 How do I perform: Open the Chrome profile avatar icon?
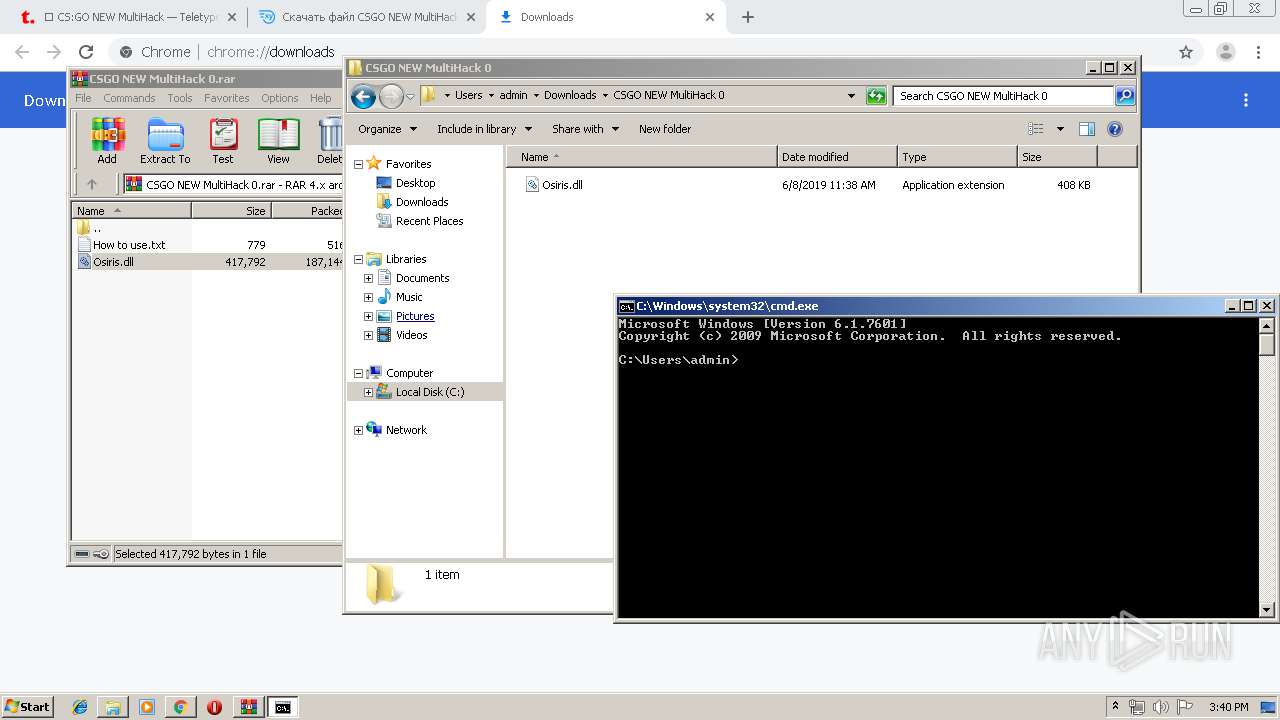tap(1226, 52)
